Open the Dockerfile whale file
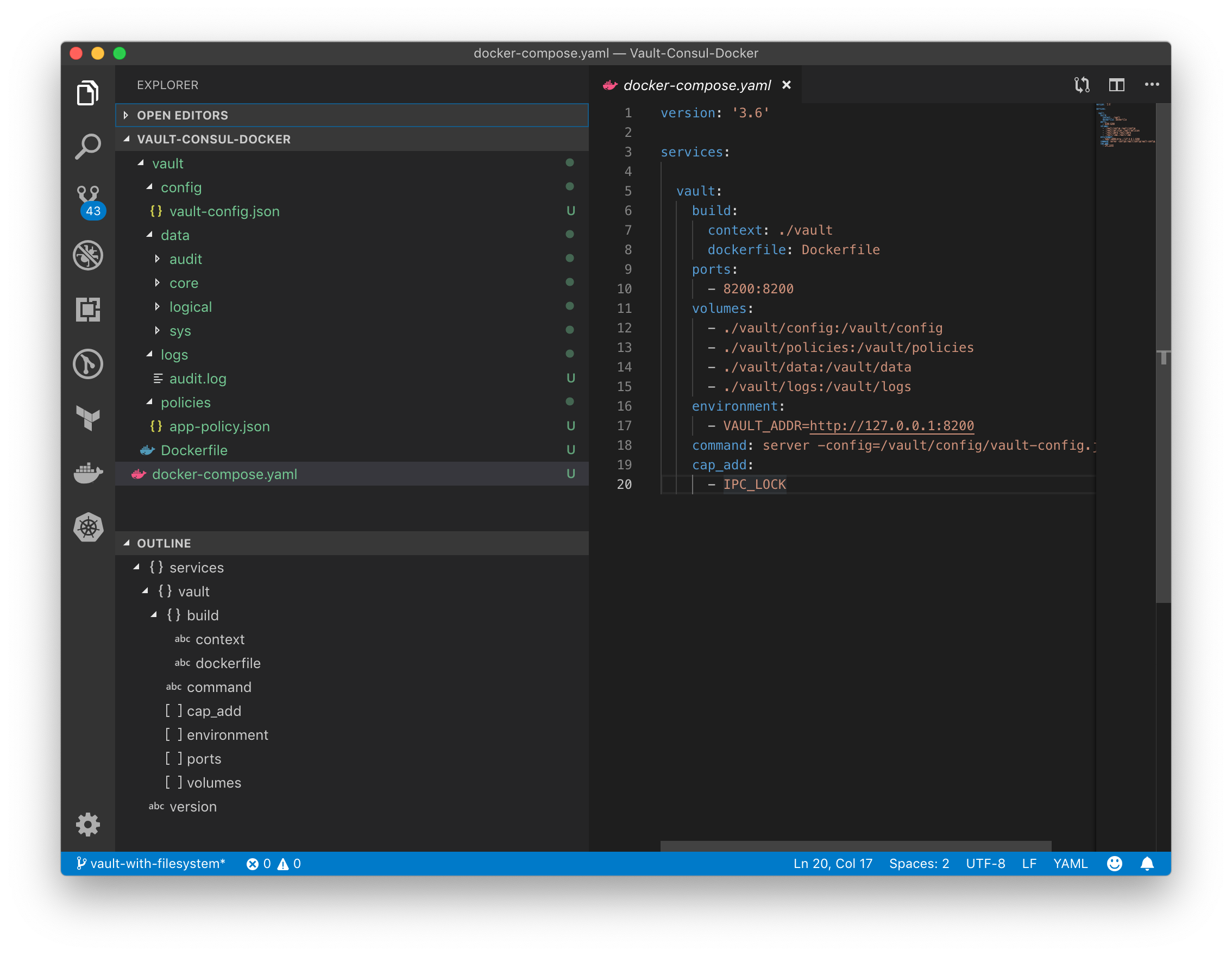 352,450
